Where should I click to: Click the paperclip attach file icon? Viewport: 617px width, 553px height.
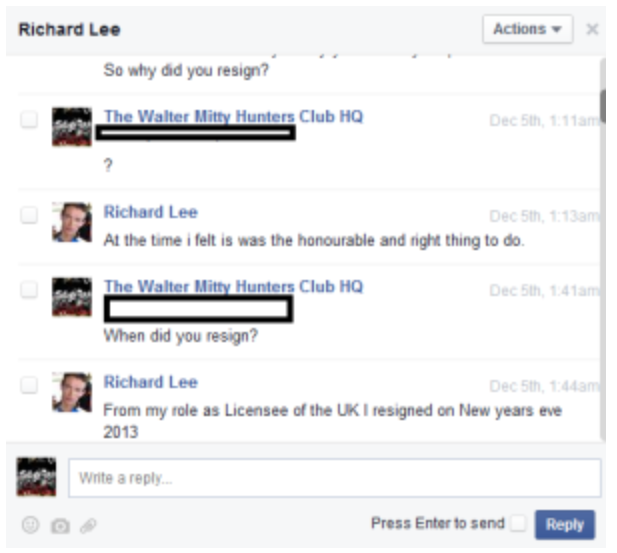88,526
